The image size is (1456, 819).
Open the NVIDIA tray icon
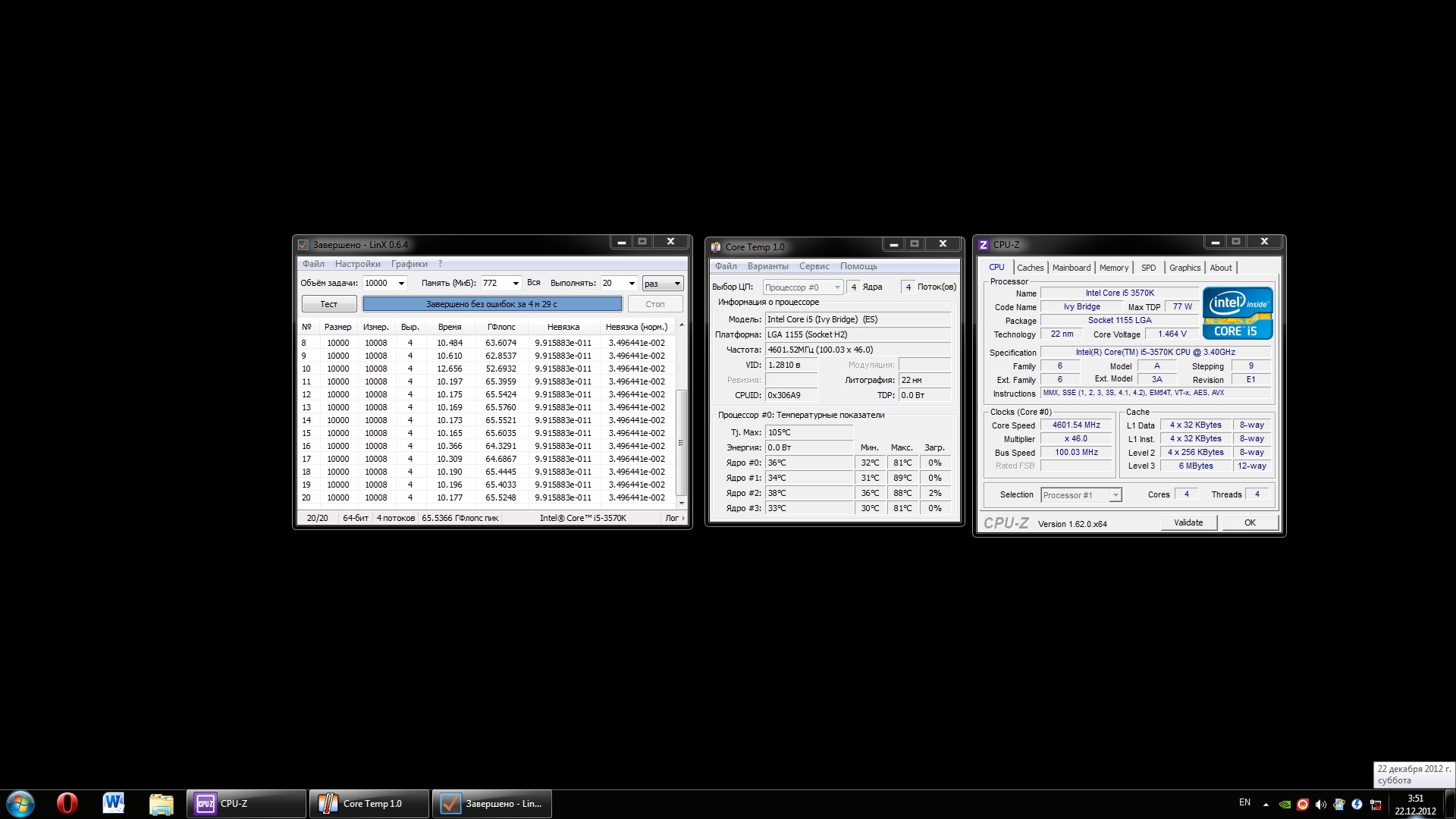pyautogui.click(x=1285, y=805)
